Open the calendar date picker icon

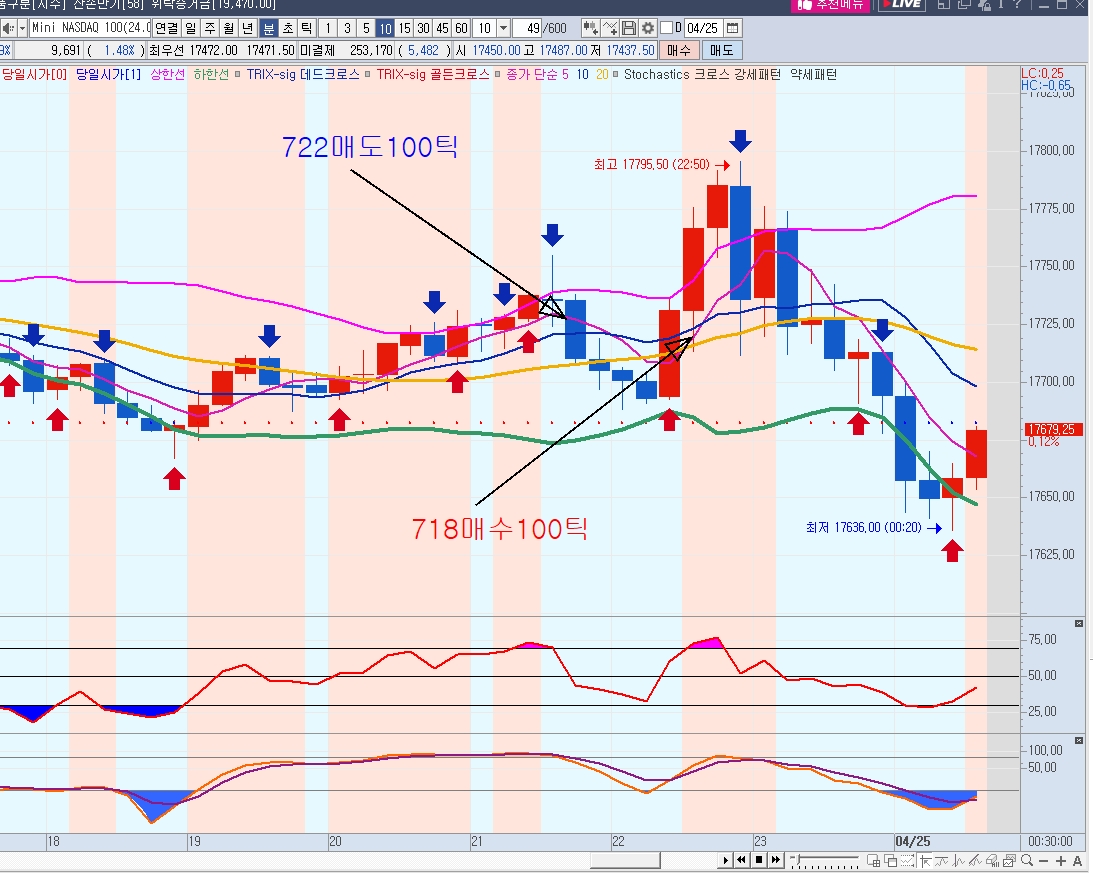click(x=732, y=28)
